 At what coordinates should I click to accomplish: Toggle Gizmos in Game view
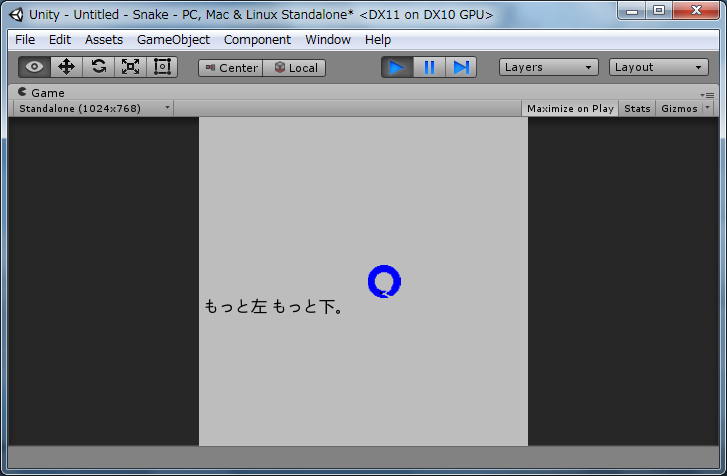[x=679, y=108]
